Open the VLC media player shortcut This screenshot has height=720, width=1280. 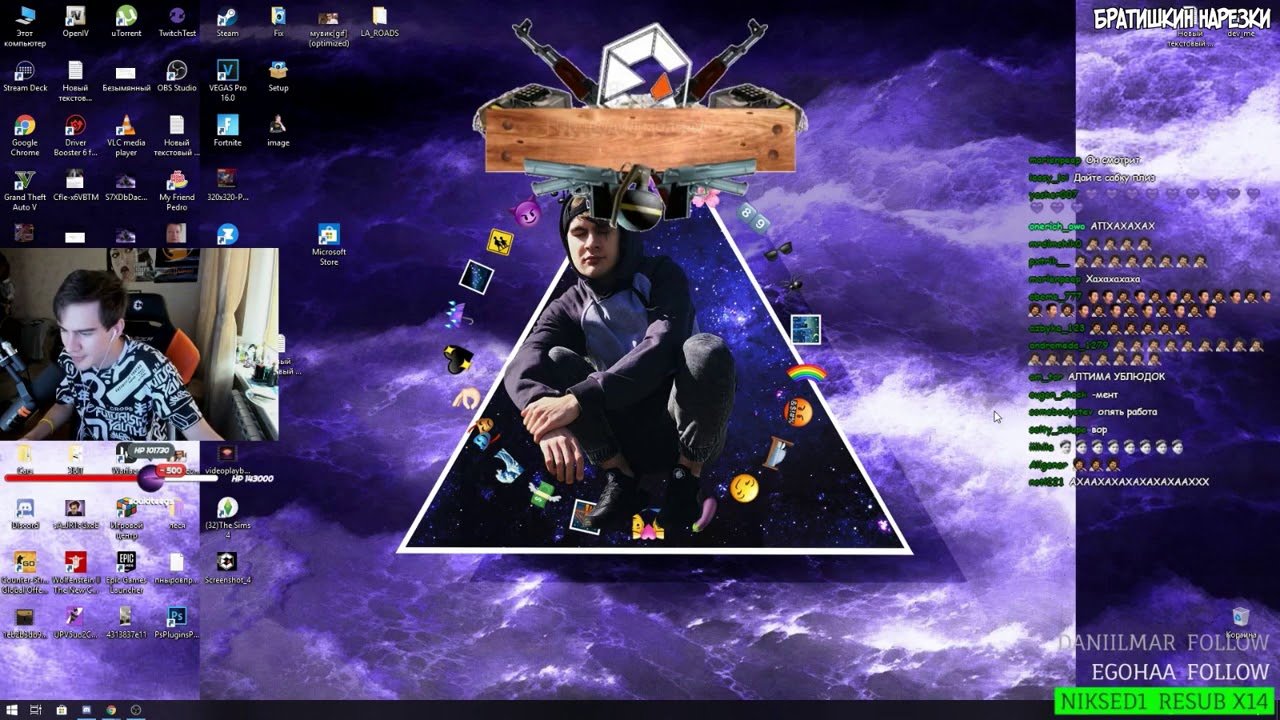click(126, 126)
